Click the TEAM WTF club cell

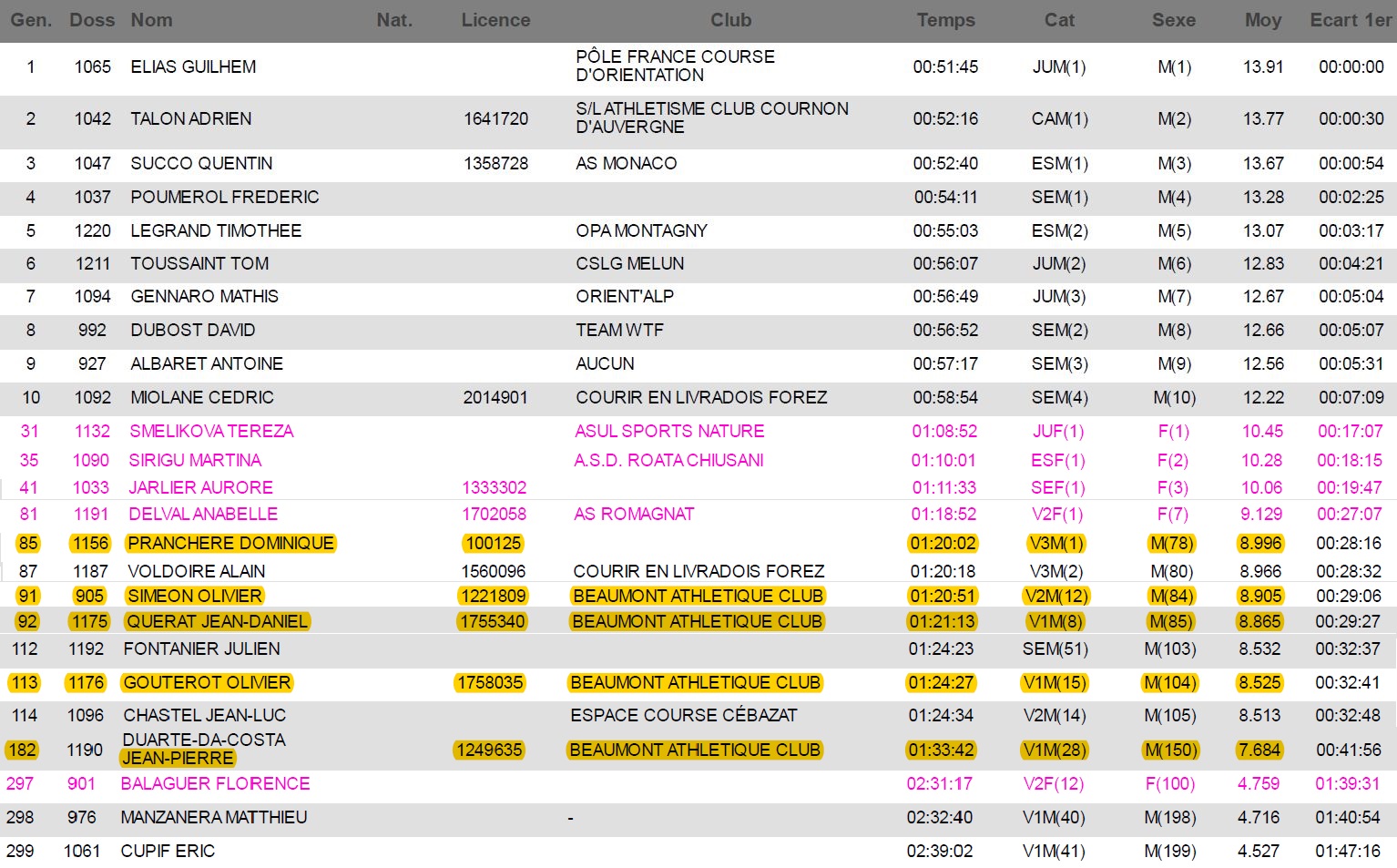coord(619,330)
